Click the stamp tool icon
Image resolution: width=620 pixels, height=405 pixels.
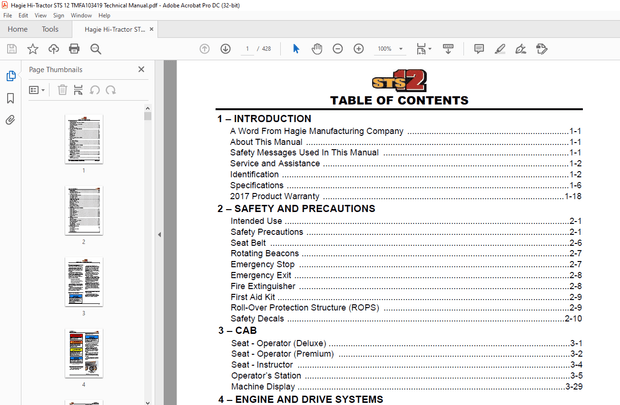(542, 49)
